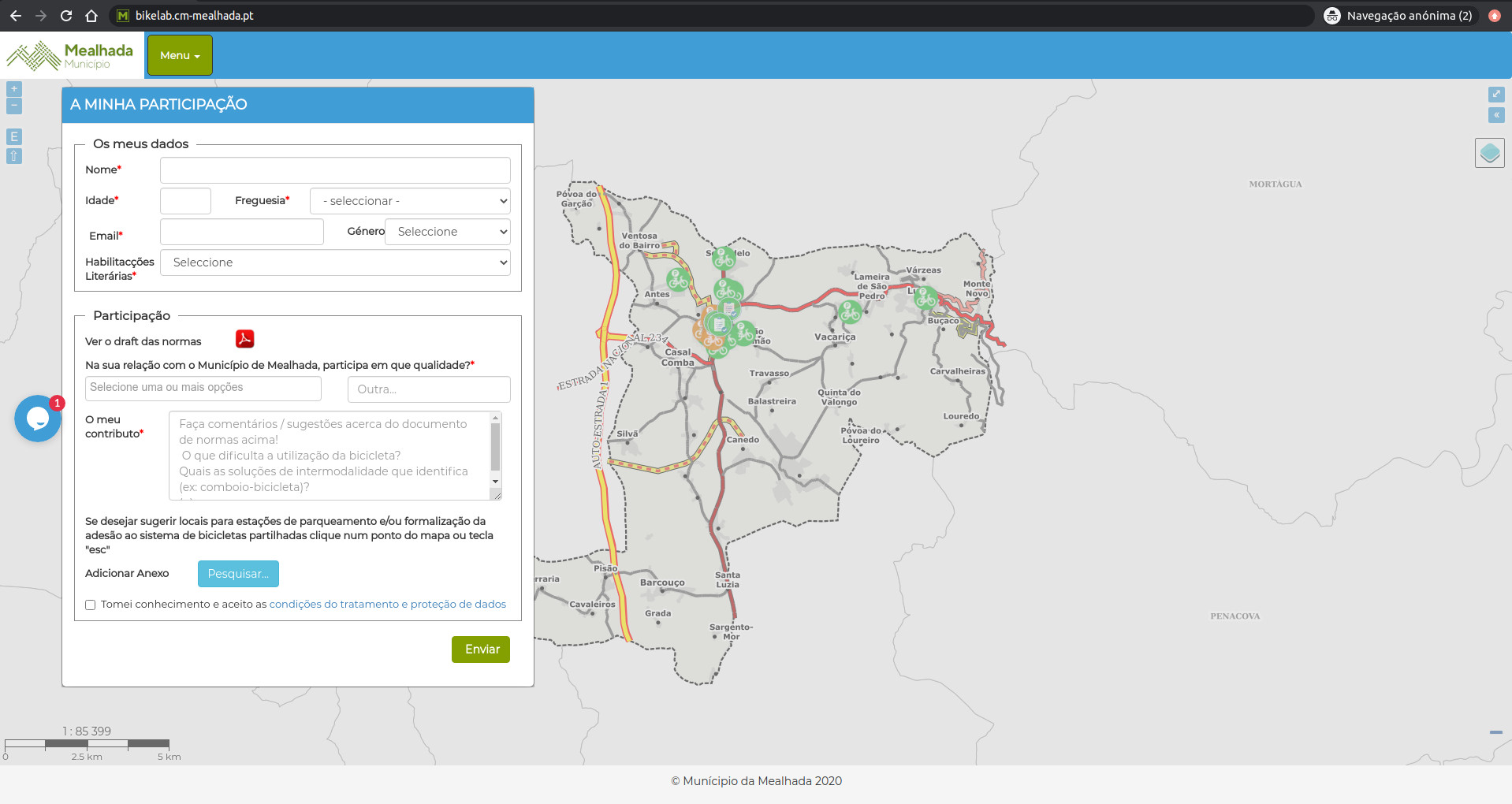
Task: Expand Habilitações Literárias dropdown
Action: tap(335, 262)
